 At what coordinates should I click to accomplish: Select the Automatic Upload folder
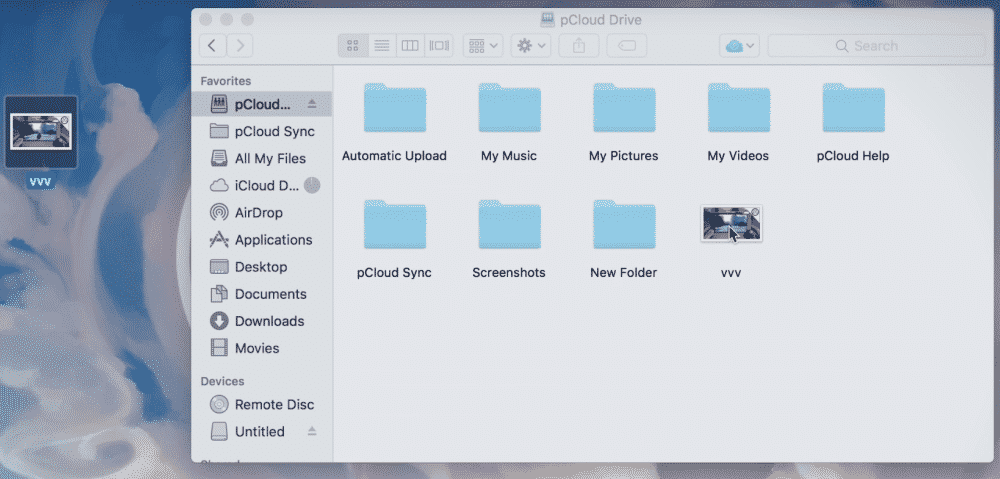[395, 108]
